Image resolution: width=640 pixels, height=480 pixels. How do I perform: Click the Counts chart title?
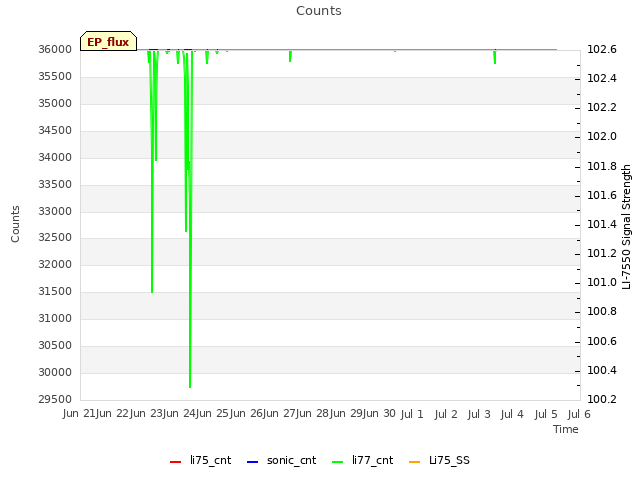point(319,11)
